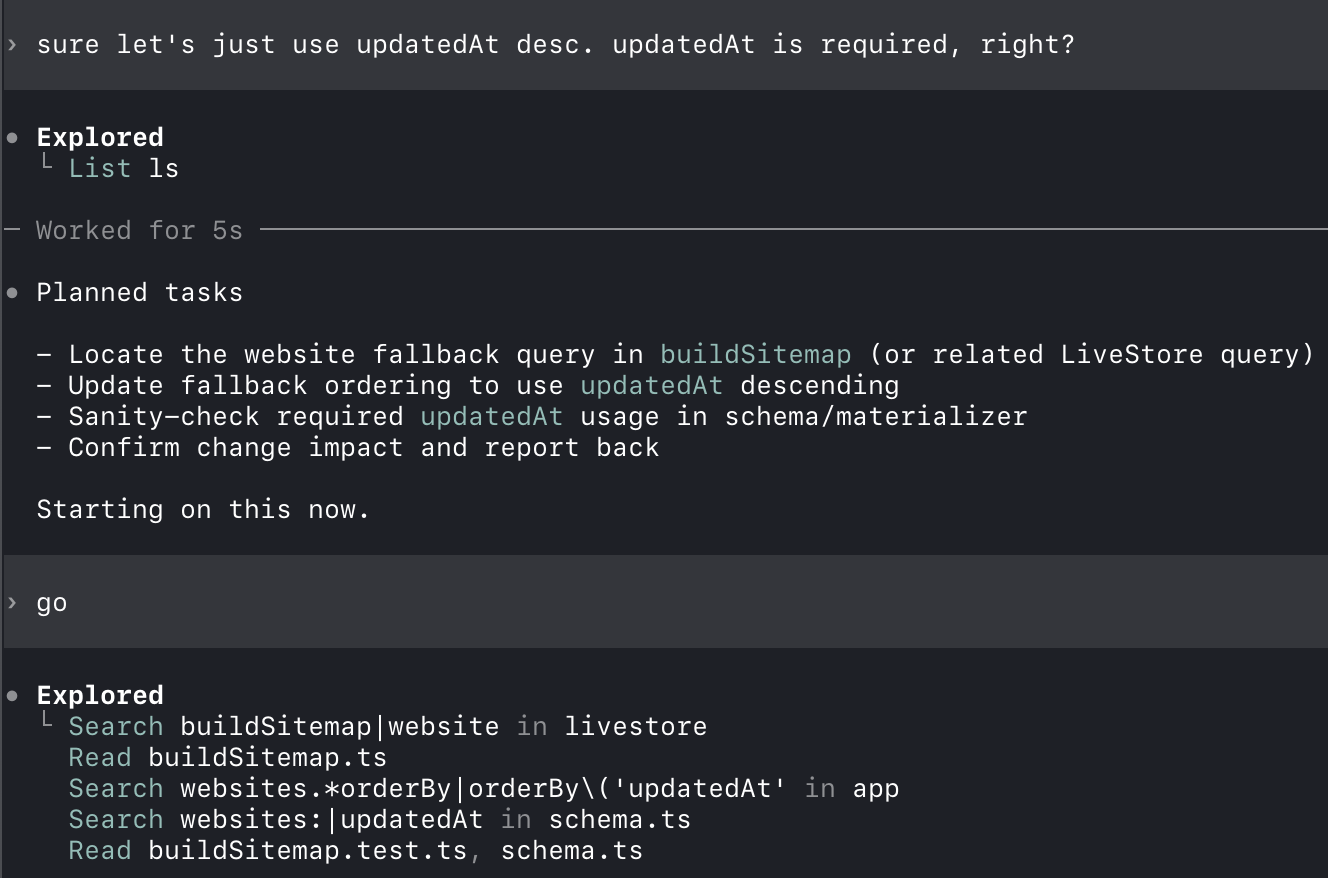The width and height of the screenshot is (1328, 878).
Task: Click the bullet next to Planned tasks
Action: tap(12, 292)
